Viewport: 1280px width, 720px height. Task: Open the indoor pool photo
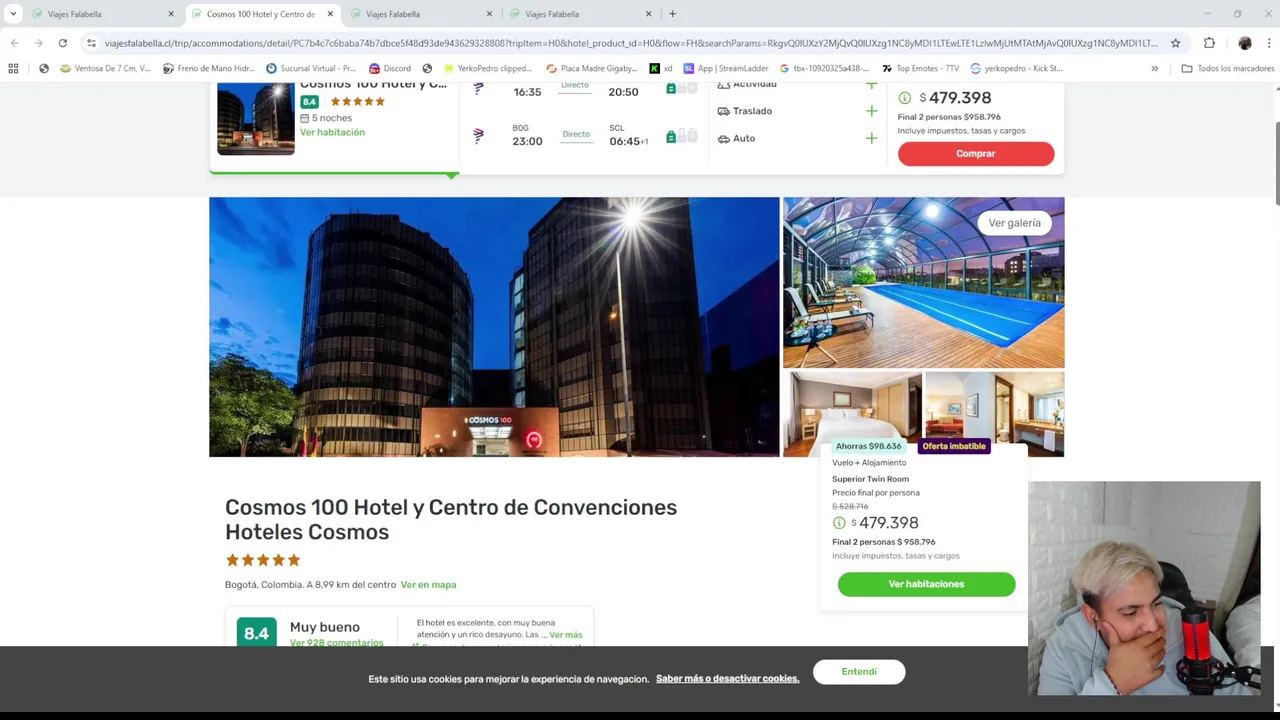(x=923, y=283)
